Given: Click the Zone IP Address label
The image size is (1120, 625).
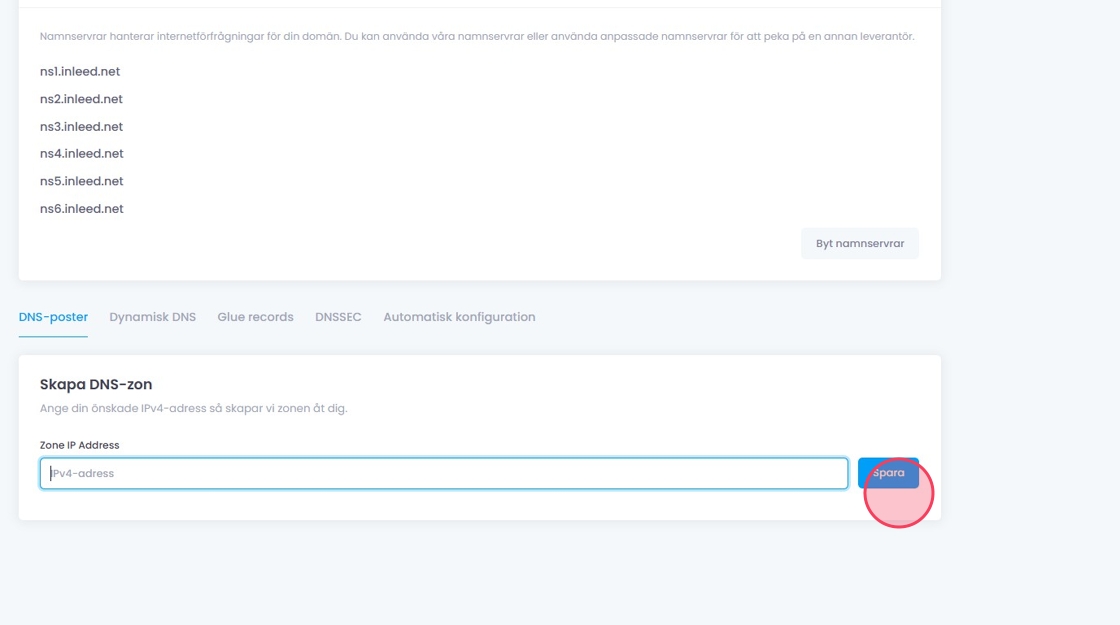Looking at the screenshot, I should click(x=79, y=445).
